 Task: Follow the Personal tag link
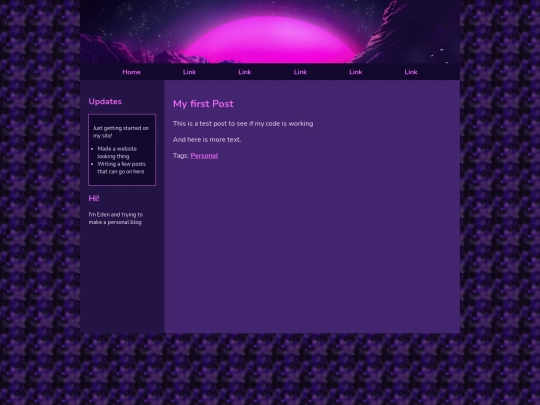pos(204,156)
